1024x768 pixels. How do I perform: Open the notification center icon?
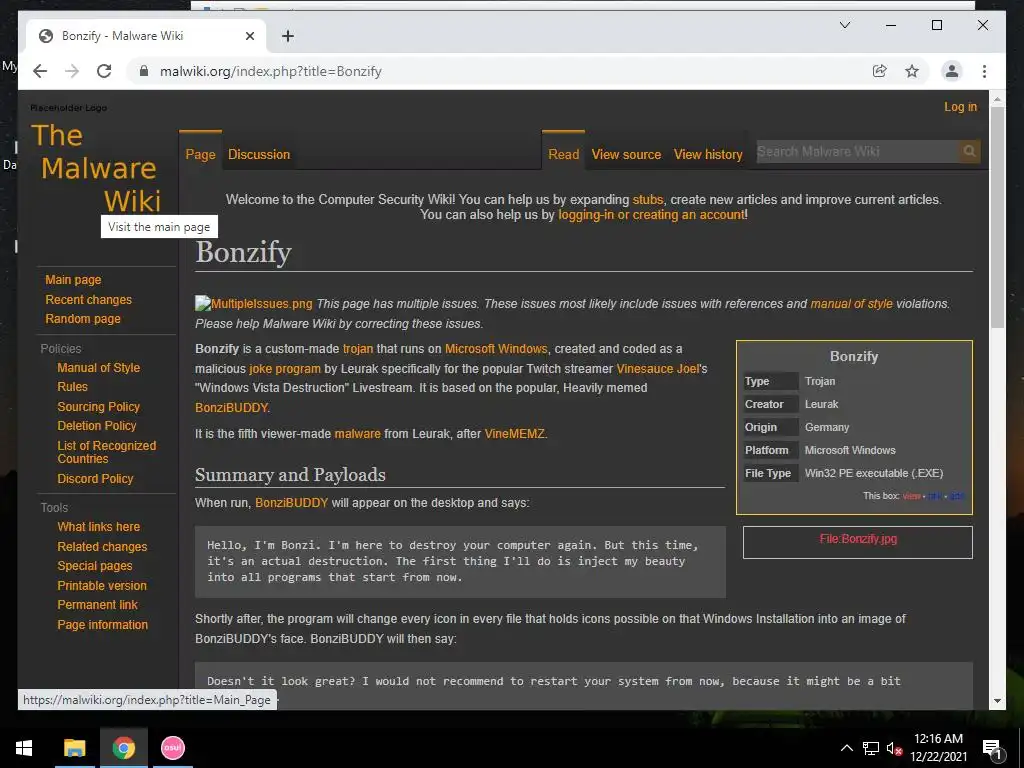992,750
